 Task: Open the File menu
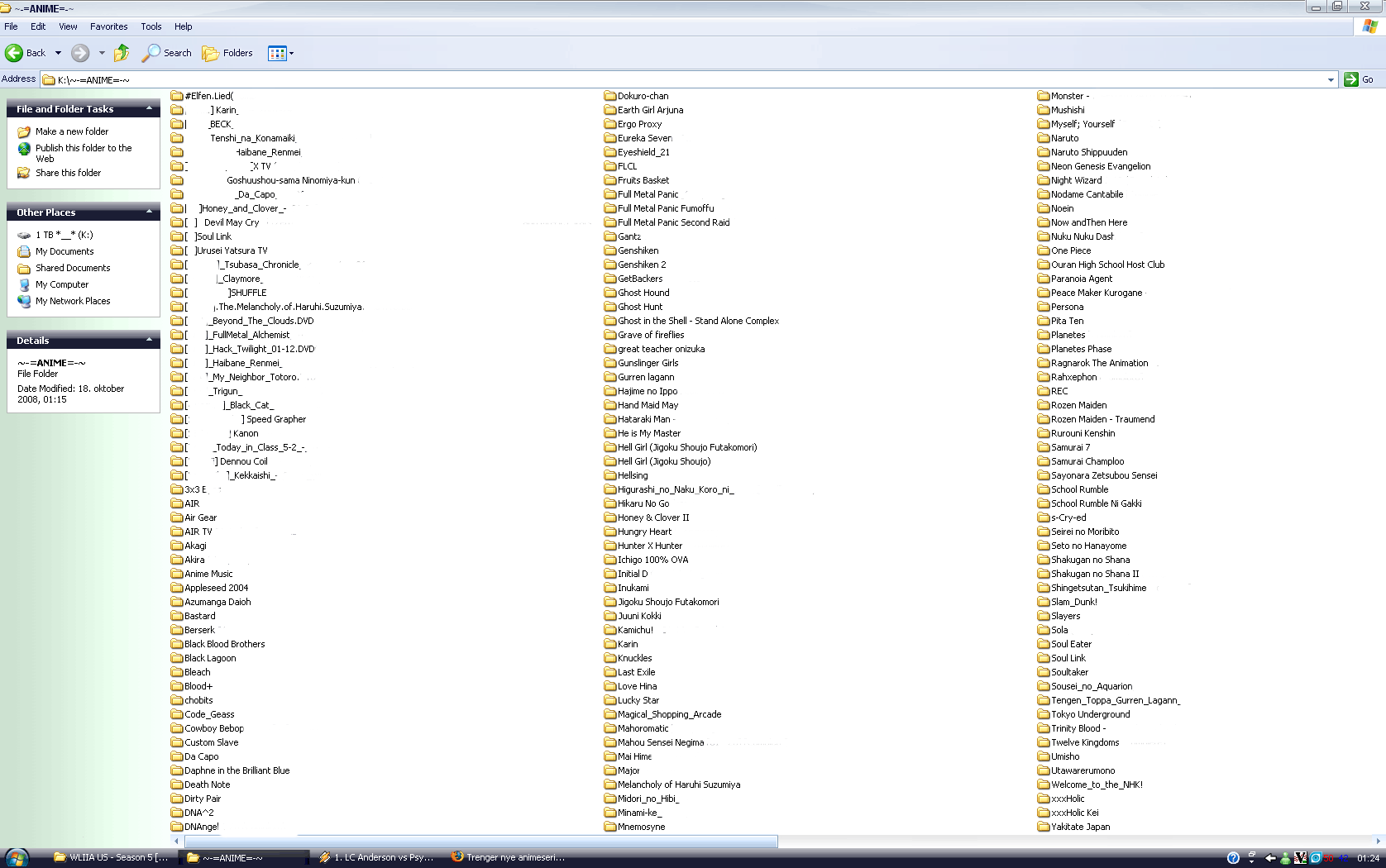(11, 26)
